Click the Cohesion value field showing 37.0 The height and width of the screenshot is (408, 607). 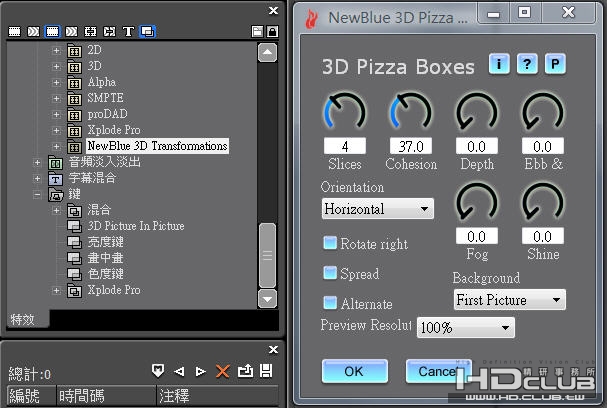[x=411, y=146]
